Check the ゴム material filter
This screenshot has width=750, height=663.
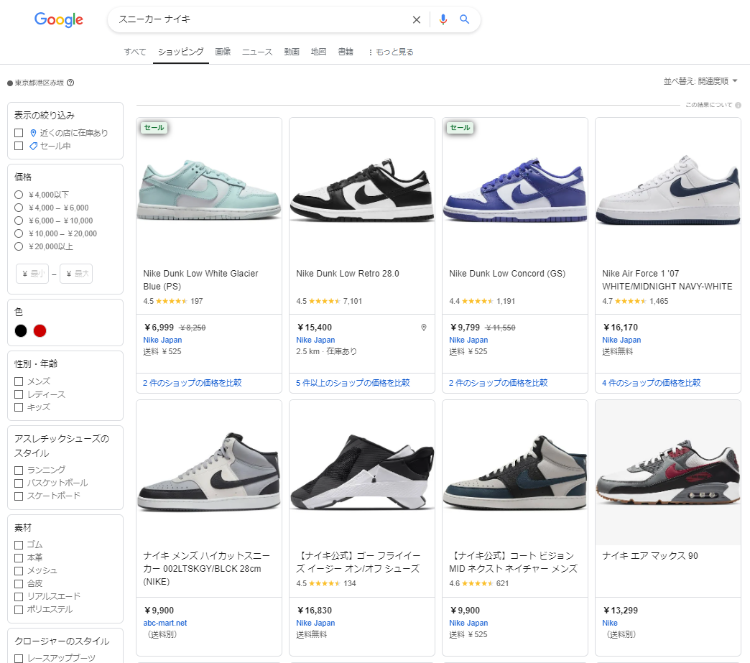(19, 545)
